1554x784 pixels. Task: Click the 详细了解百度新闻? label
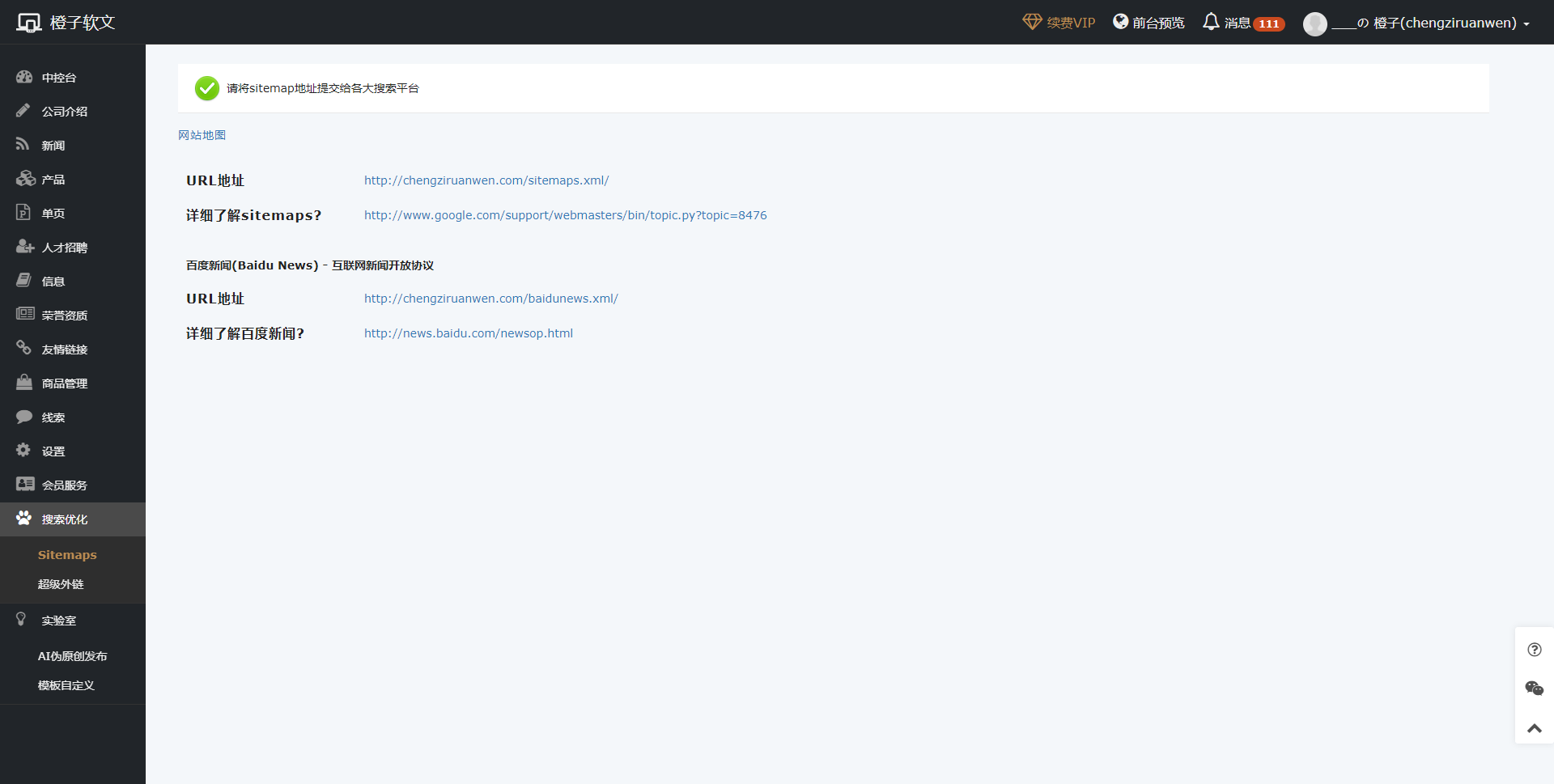click(245, 333)
